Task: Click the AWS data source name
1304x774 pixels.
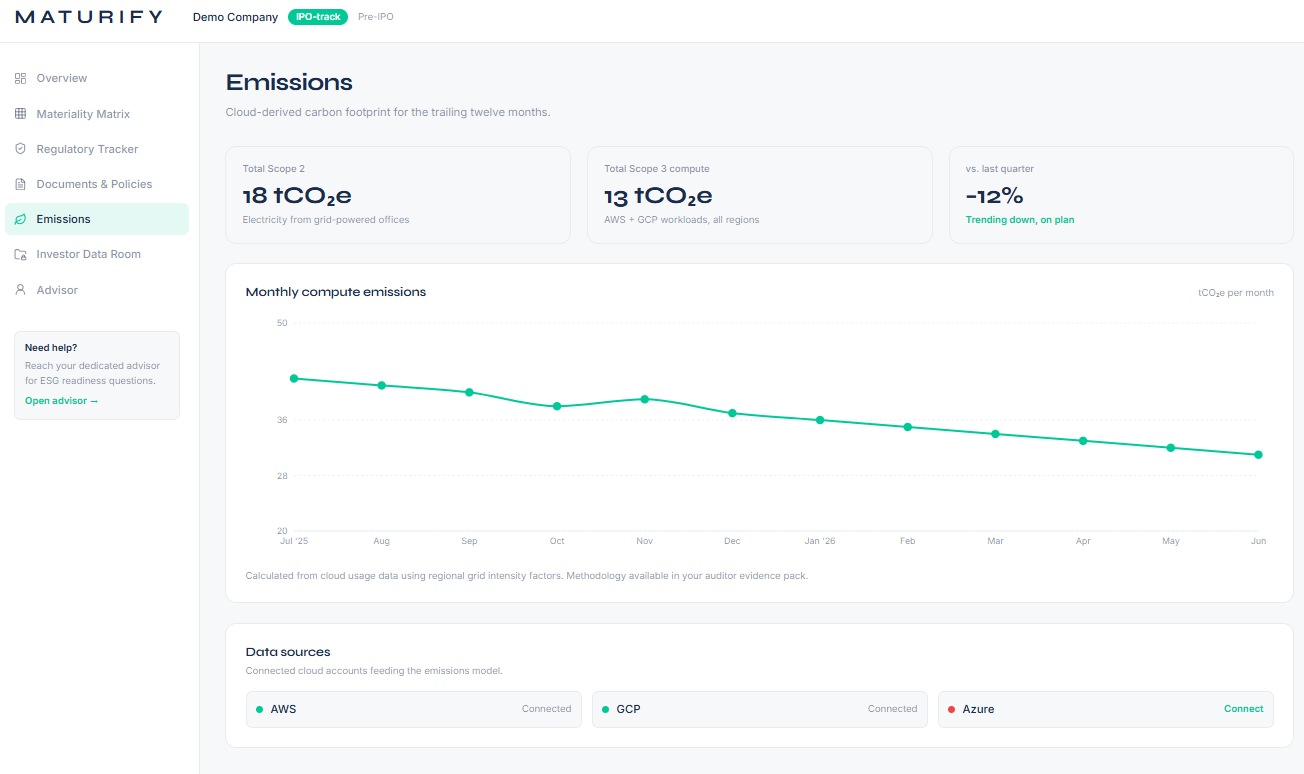Action: tap(284, 709)
